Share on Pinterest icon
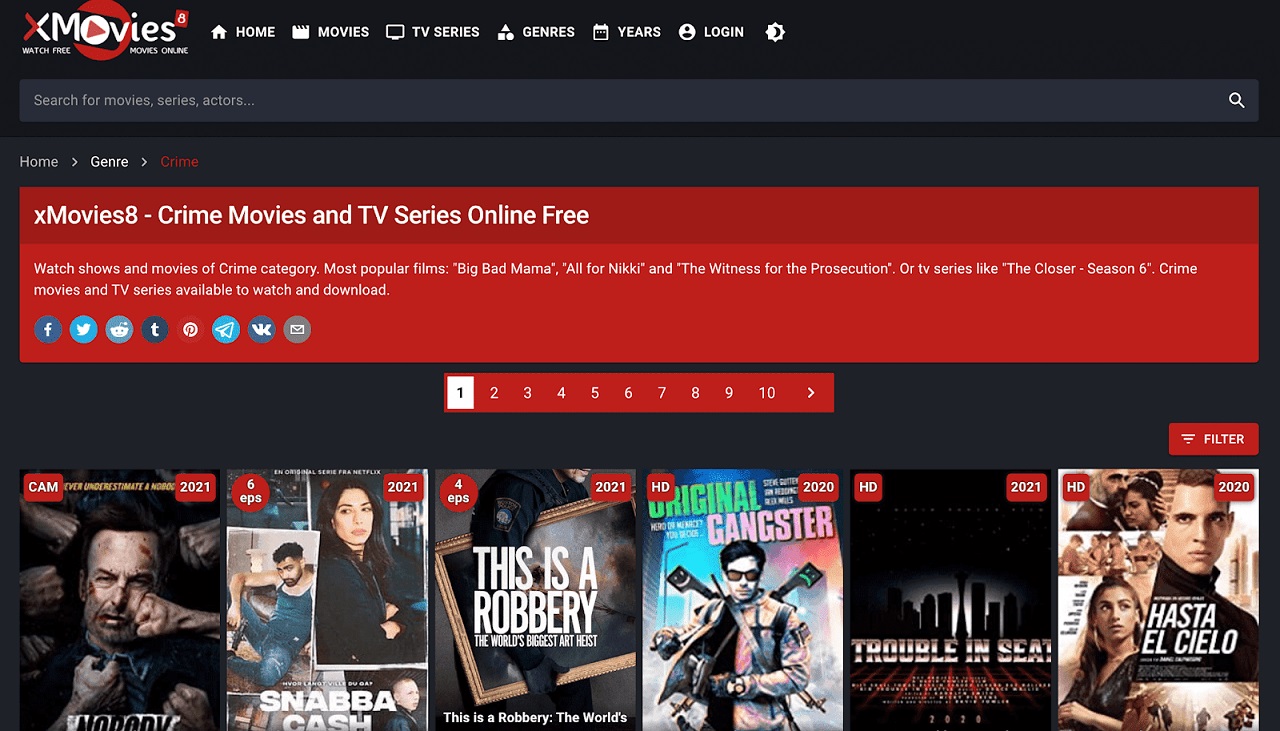Screen dimensions: 1280x731 (x=190, y=329)
